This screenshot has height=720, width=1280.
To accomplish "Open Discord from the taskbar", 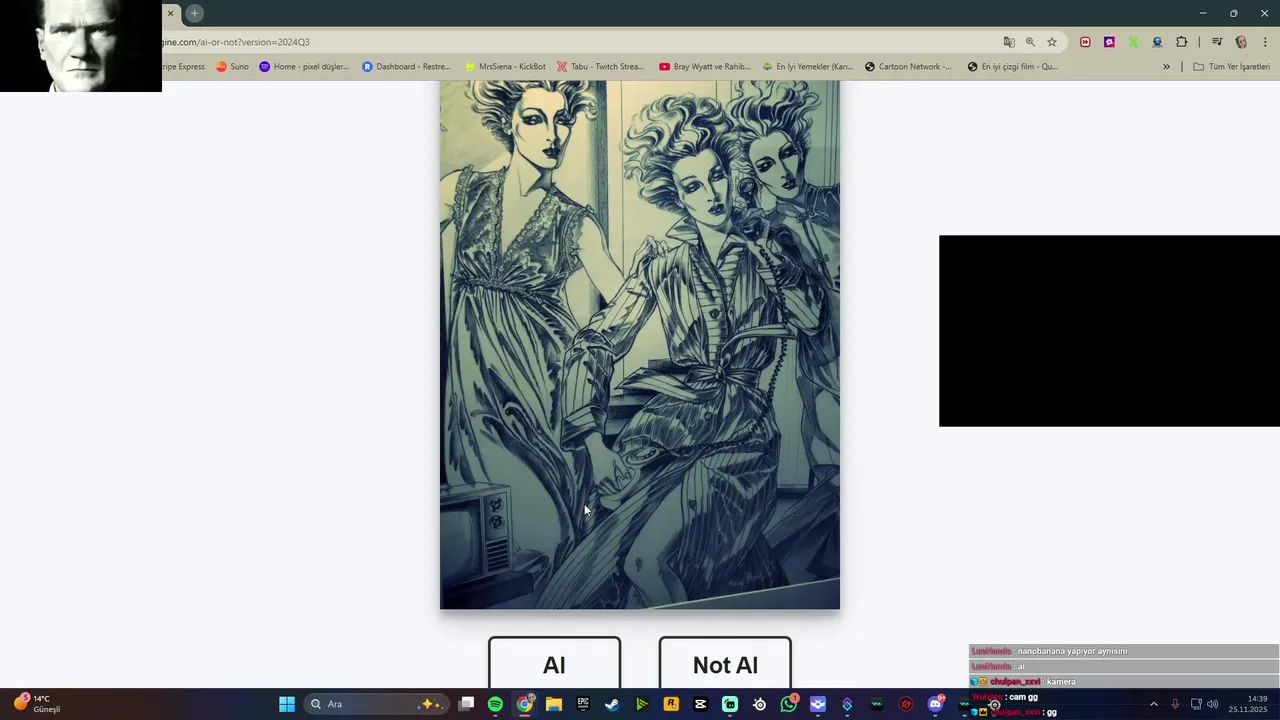I will pyautogui.click(x=935, y=704).
